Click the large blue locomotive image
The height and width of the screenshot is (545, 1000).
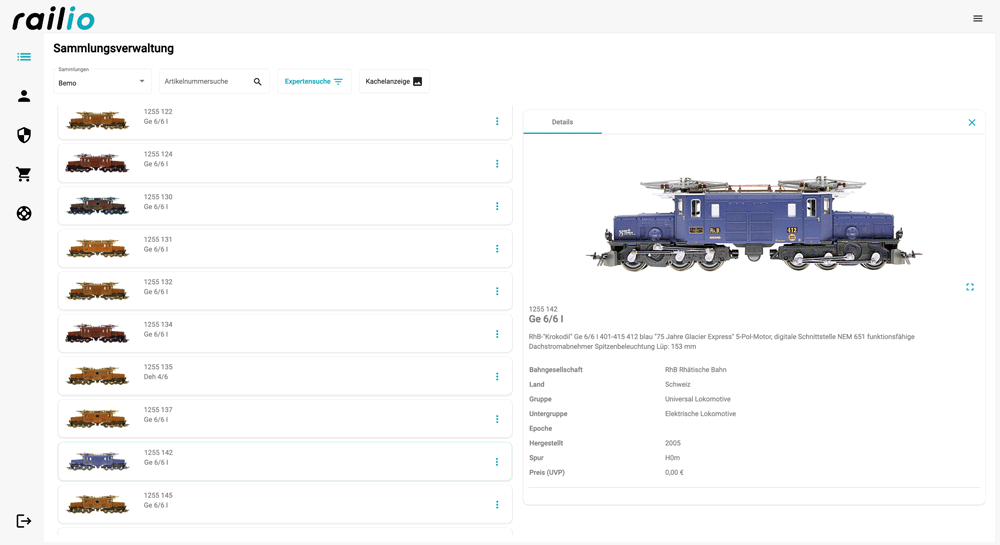tap(754, 223)
